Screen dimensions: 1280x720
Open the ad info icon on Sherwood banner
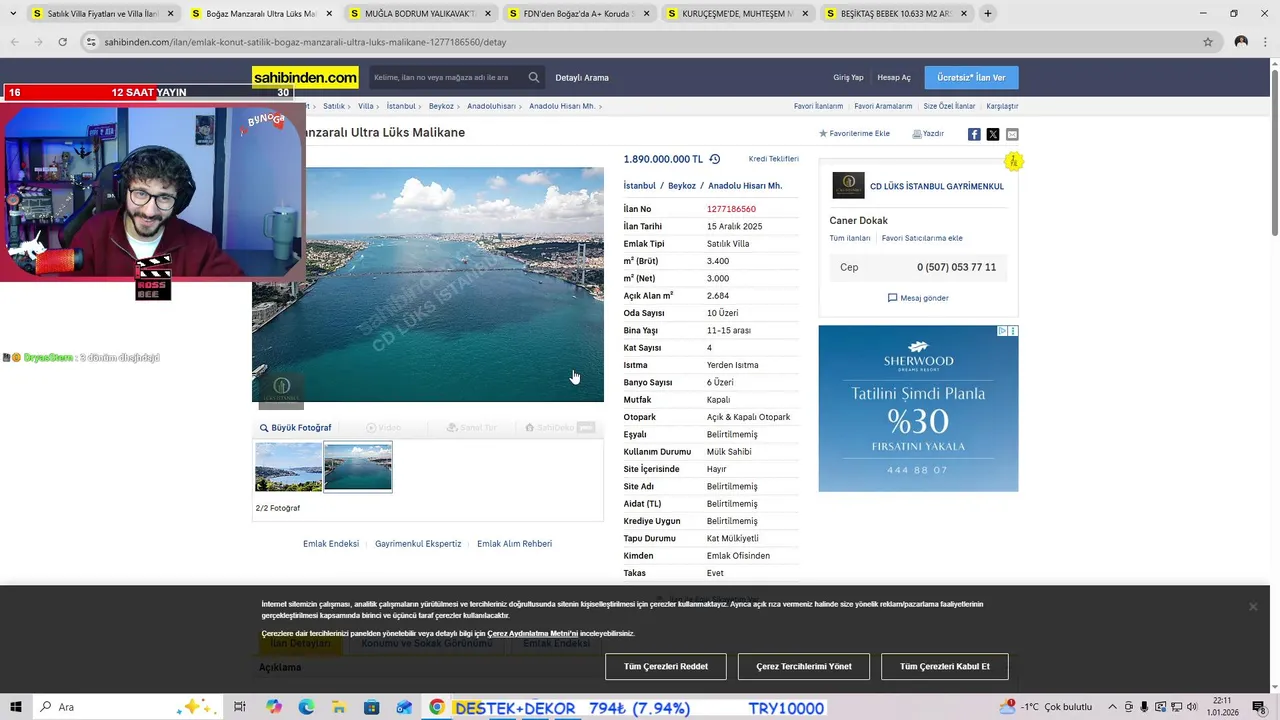pyautogui.click(x=1002, y=331)
